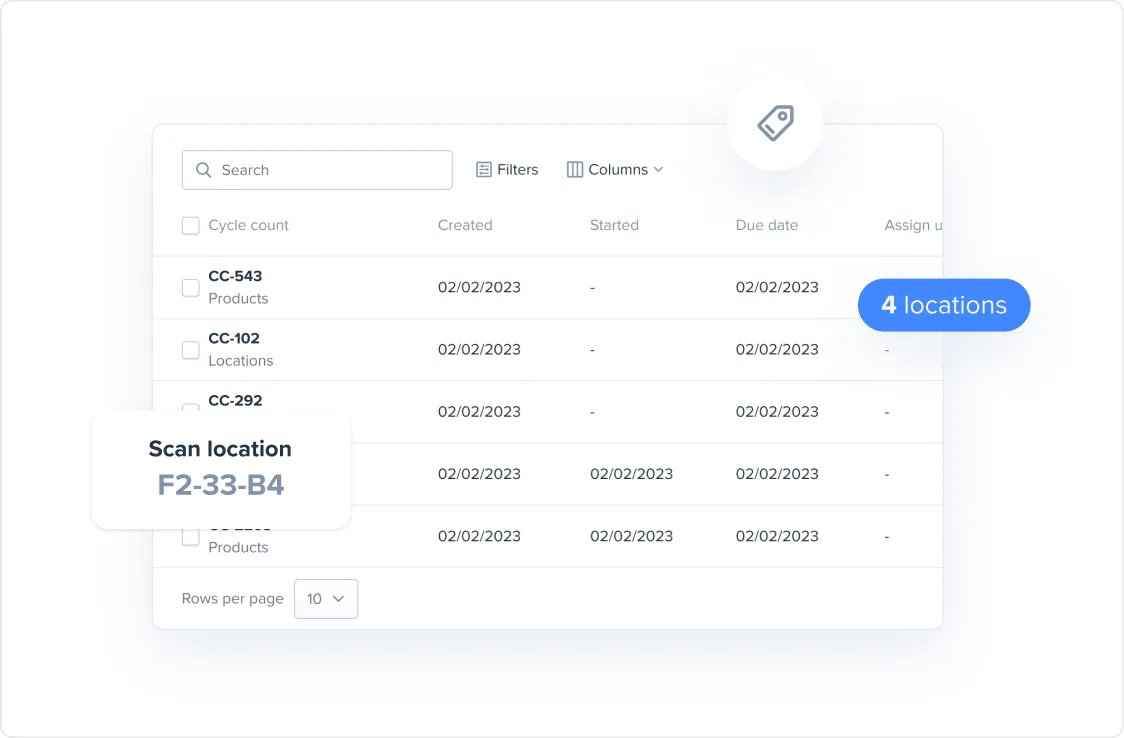Click the Scan location F2-33-B4 card

(220, 470)
